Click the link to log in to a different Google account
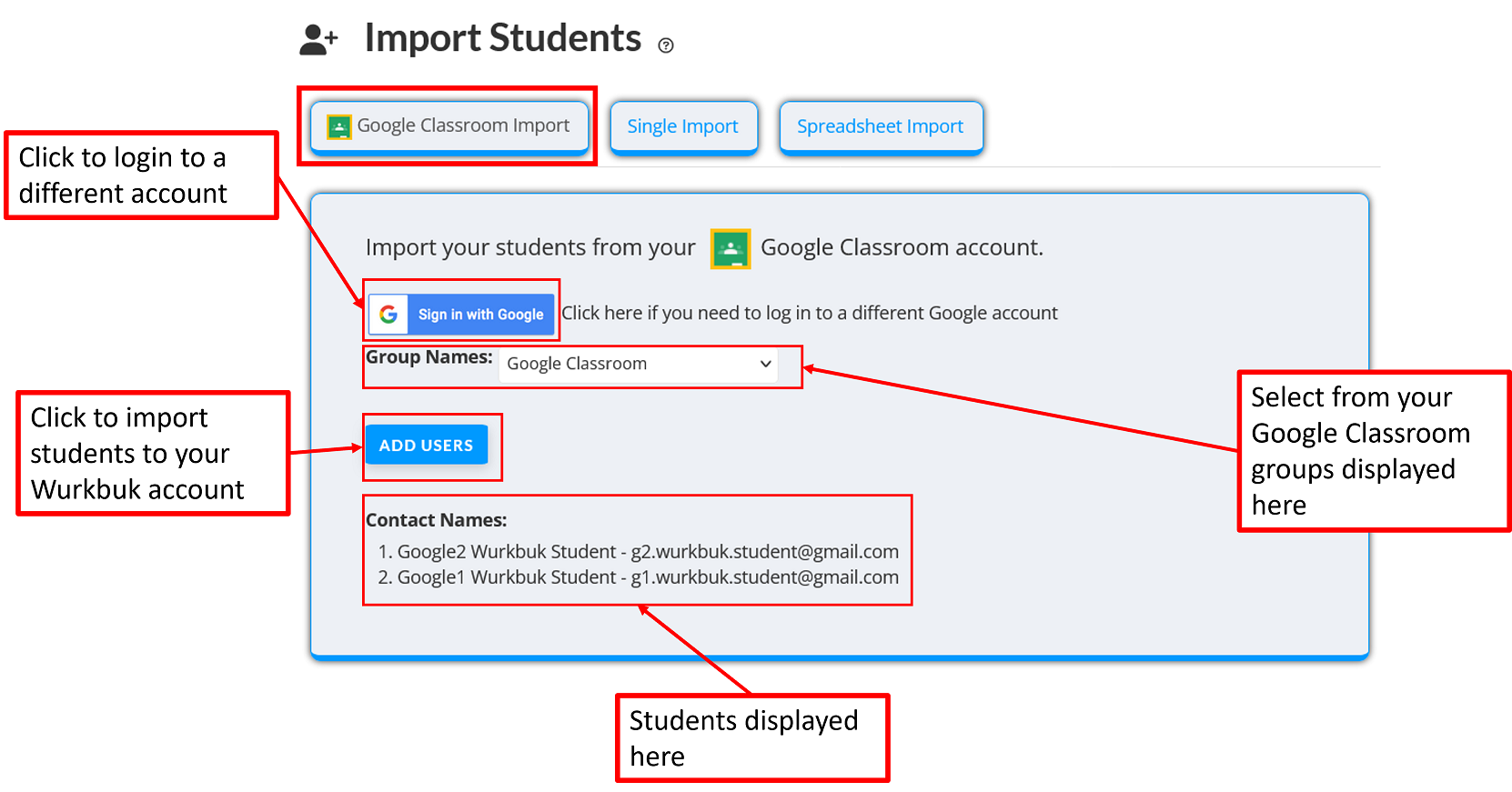Viewport: 1512px width, 792px height. [x=808, y=313]
